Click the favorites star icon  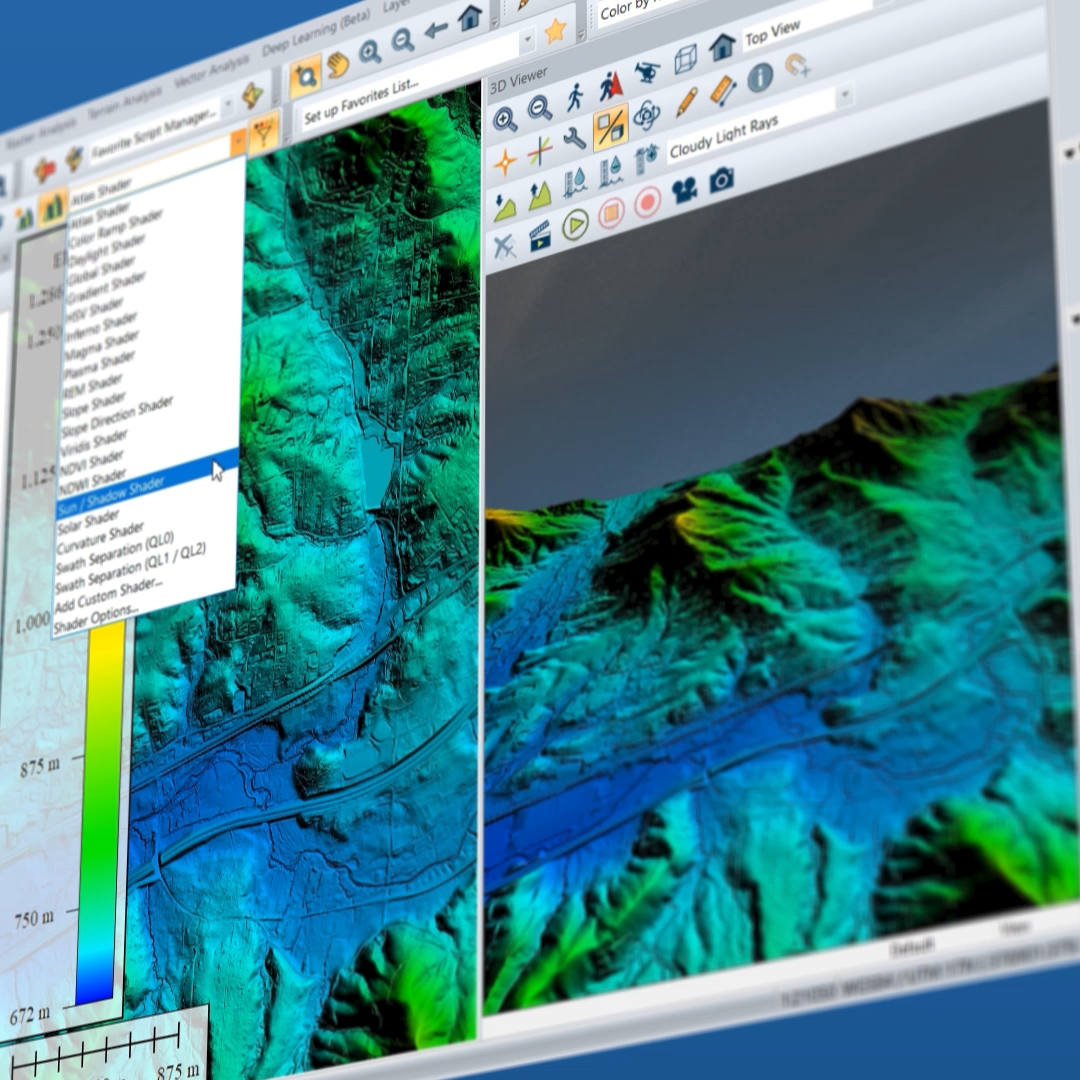tap(555, 30)
